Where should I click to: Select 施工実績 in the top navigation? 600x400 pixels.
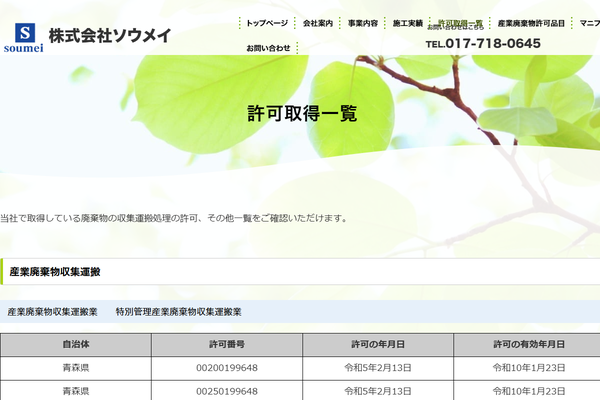pyautogui.click(x=408, y=23)
